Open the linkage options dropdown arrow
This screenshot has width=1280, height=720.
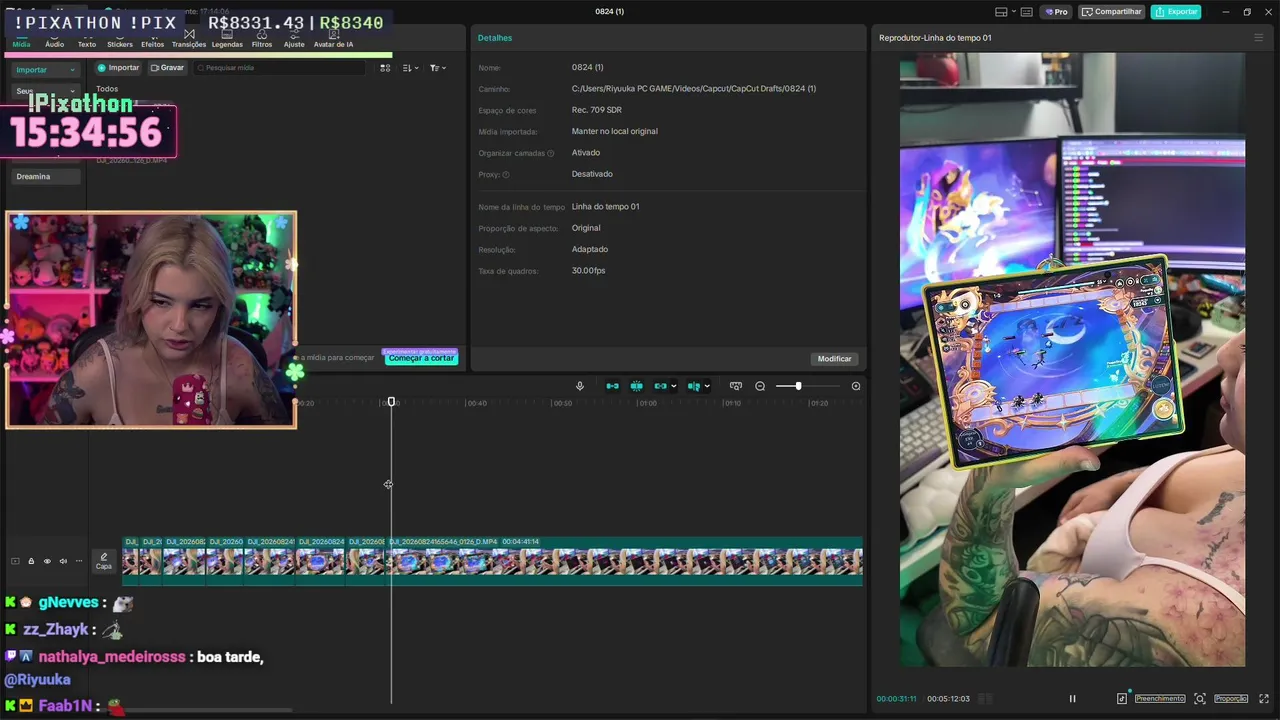click(x=674, y=386)
